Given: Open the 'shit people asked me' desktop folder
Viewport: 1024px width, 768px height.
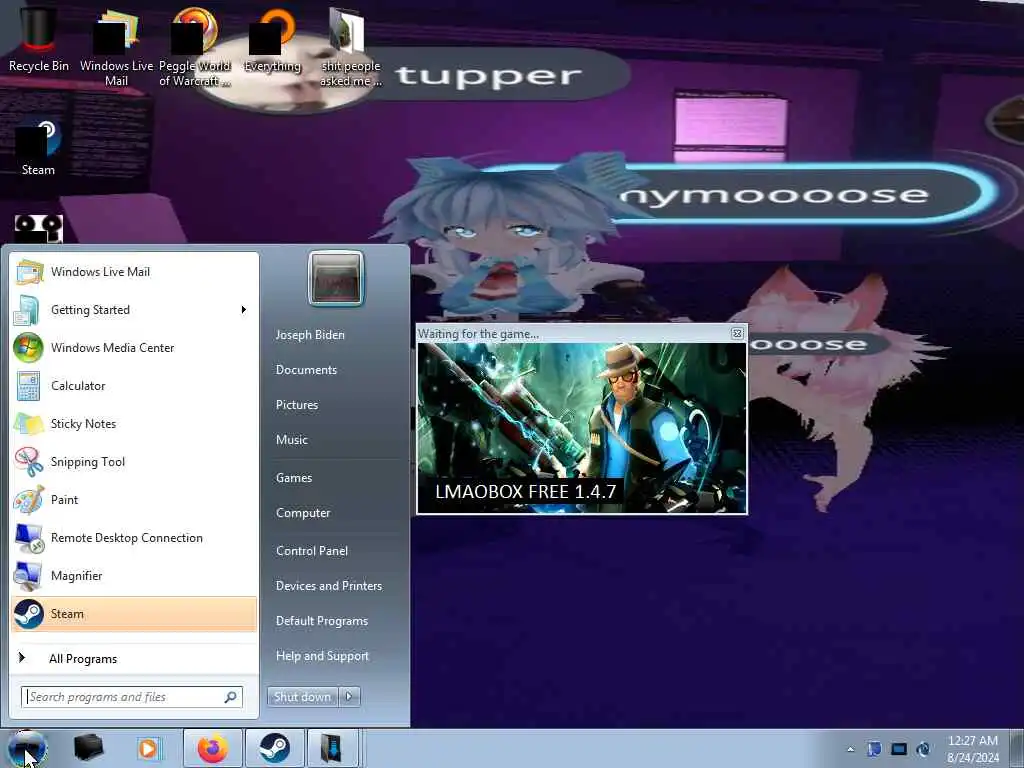Looking at the screenshot, I should pos(350,47).
